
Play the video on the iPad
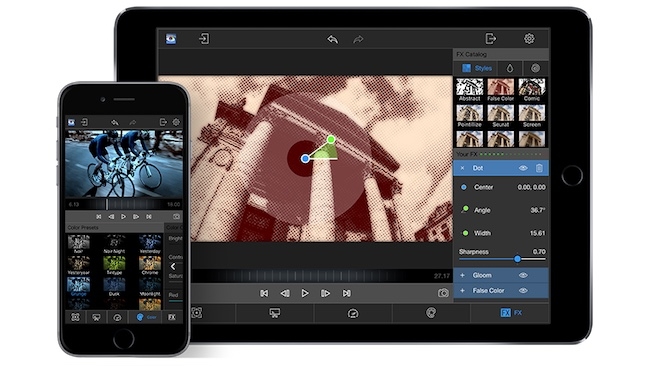coord(305,293)
